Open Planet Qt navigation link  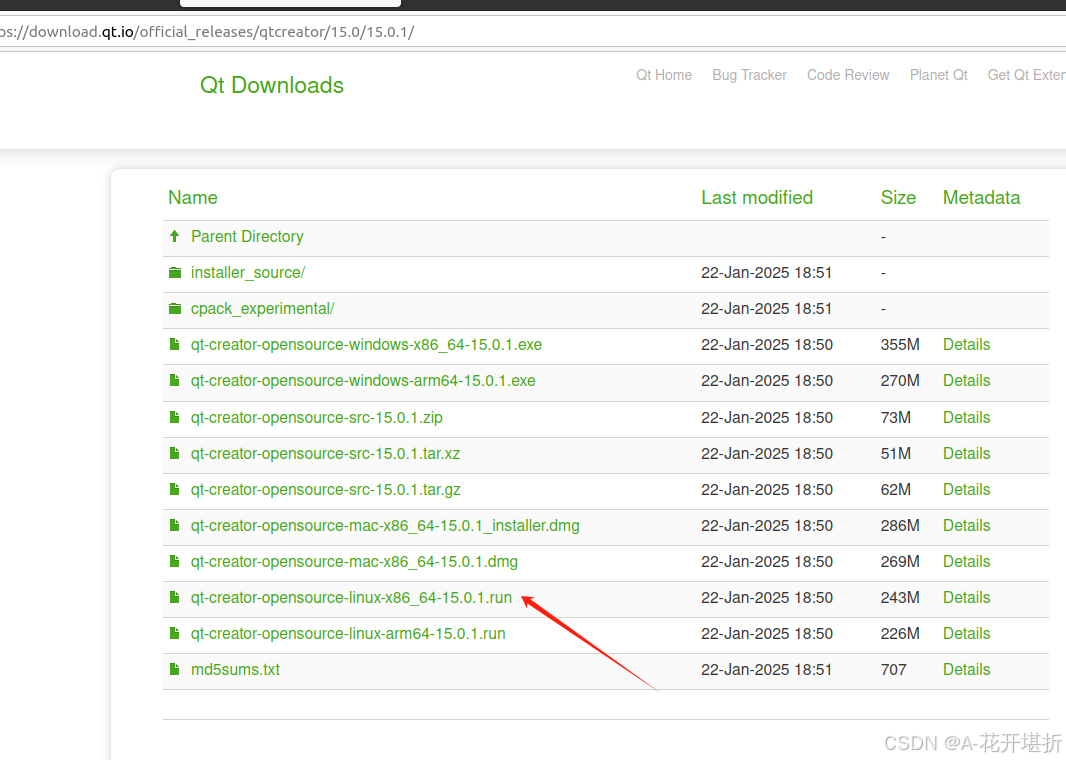coord(938,75)
